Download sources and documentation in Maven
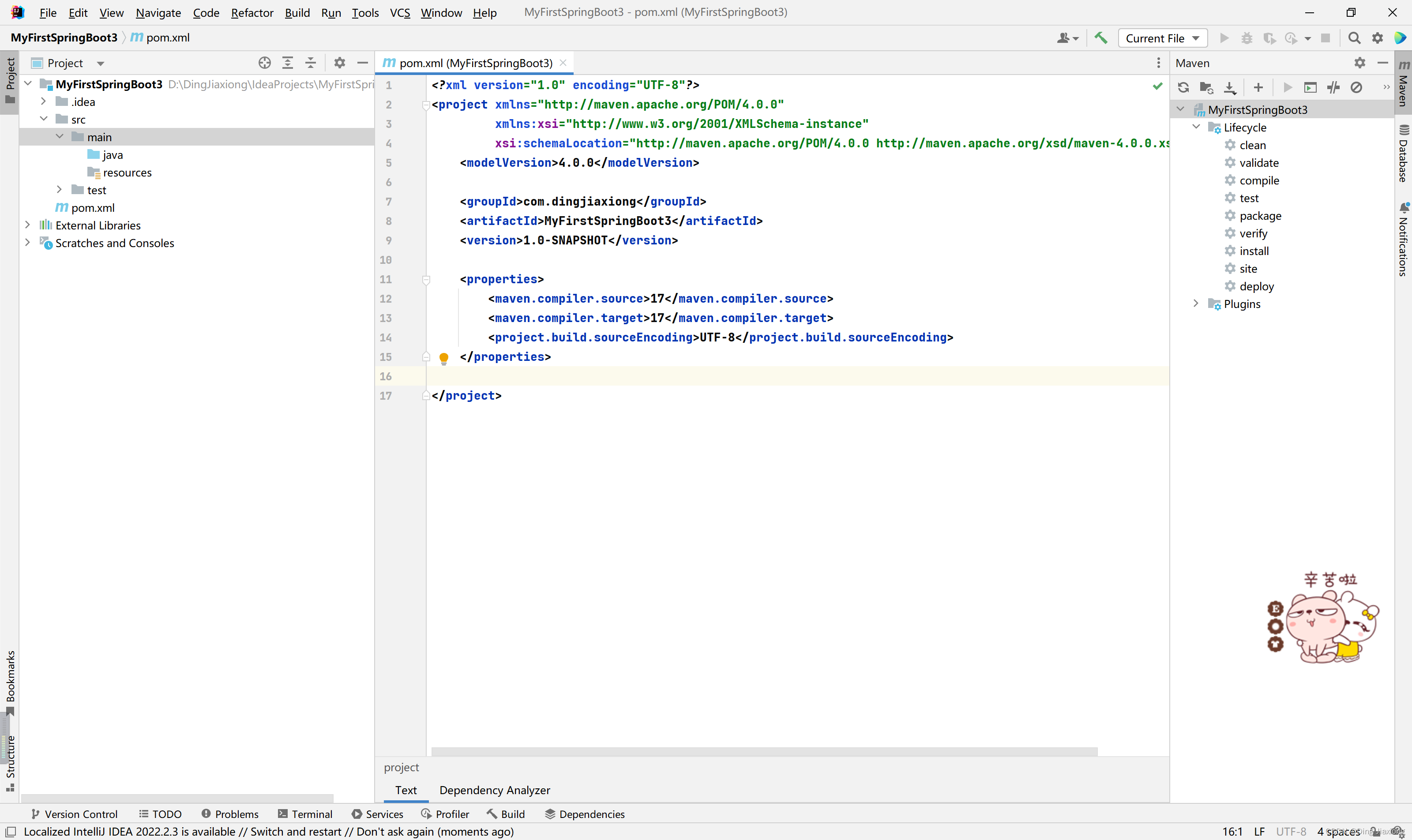This screenshot has width=1412, height=840. pyautogui.click(x=1230, y=87)
